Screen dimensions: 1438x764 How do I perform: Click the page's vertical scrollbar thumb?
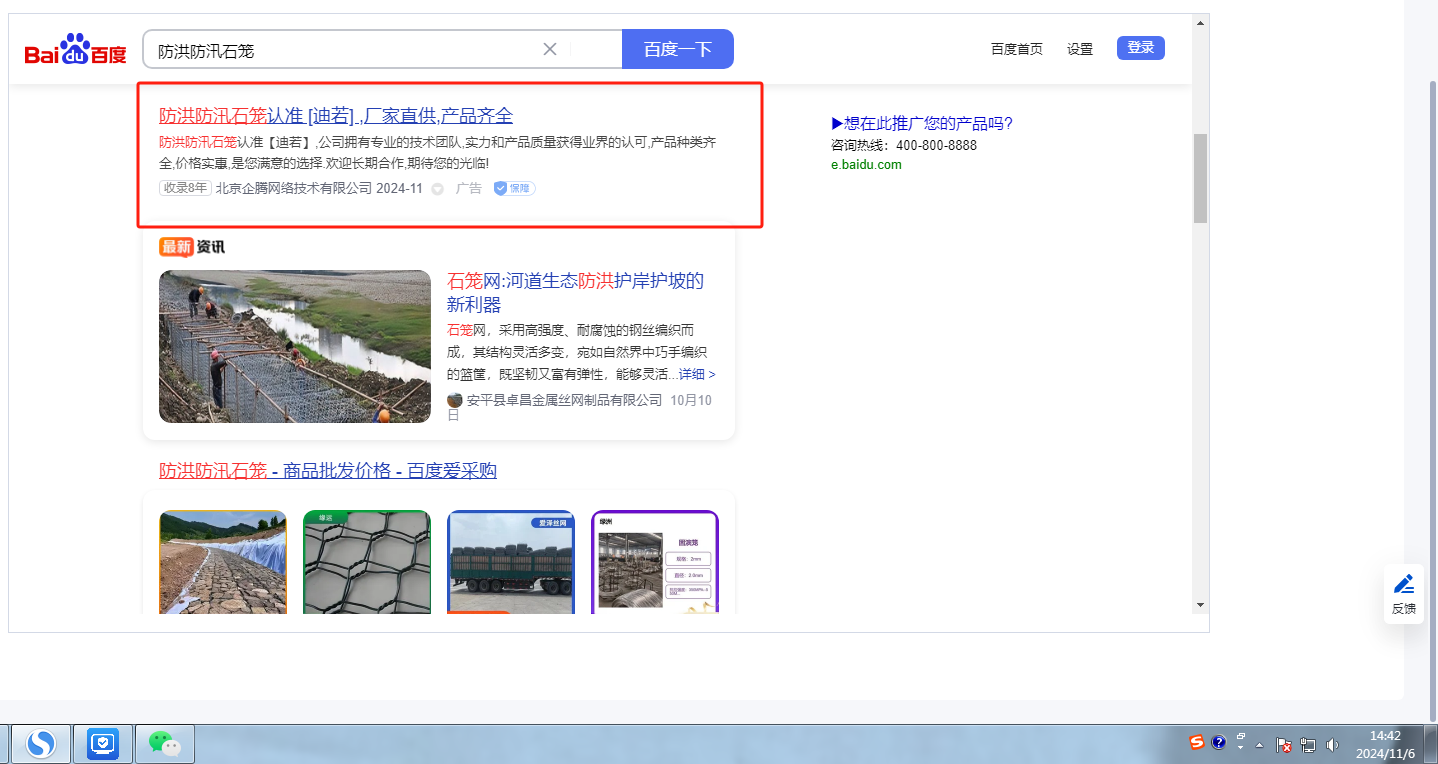click(1200, 178)
